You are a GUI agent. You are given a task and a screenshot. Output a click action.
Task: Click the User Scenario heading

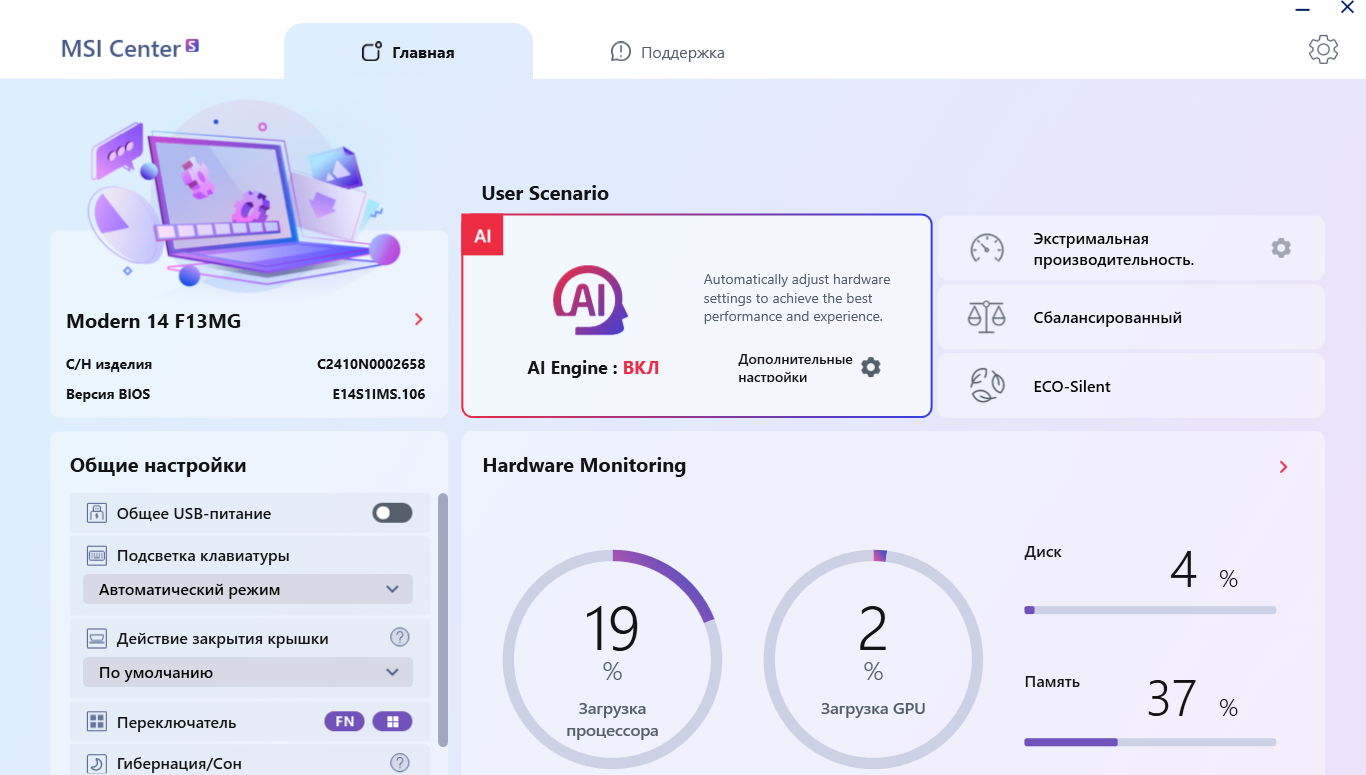click(545, 193)
